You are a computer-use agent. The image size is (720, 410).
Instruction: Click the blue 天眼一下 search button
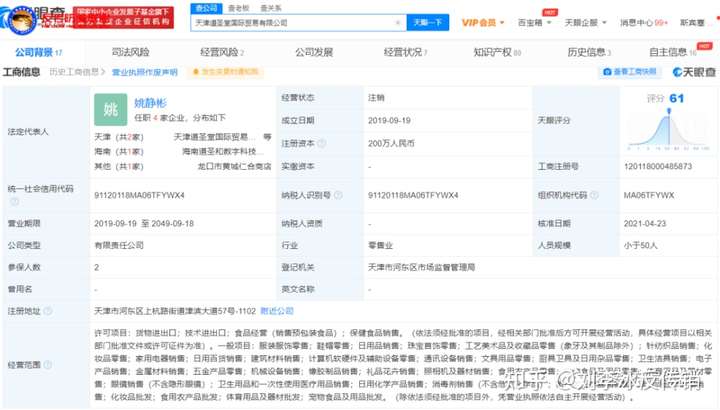428,22
